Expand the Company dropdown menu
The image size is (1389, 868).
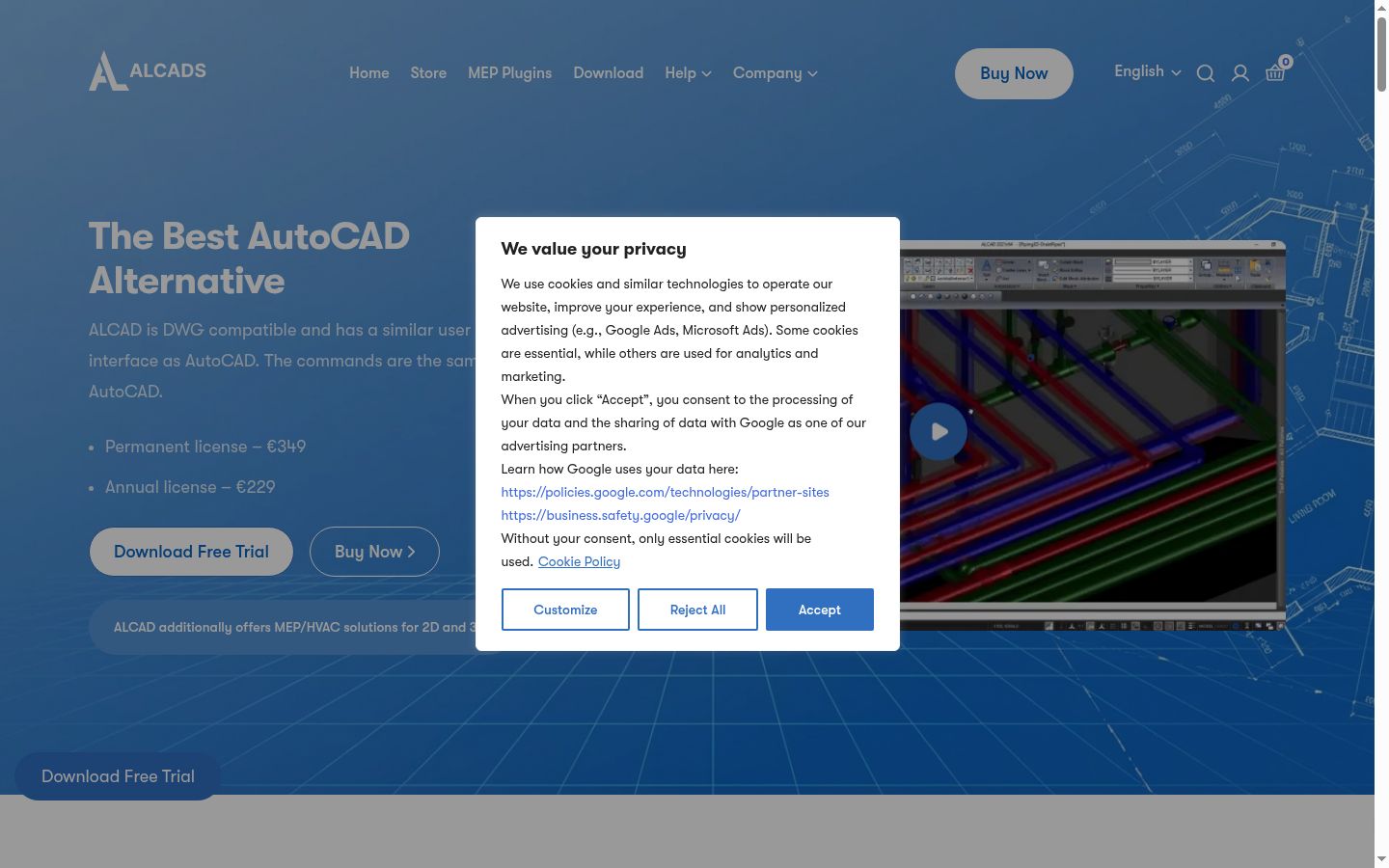click(776, 73)
